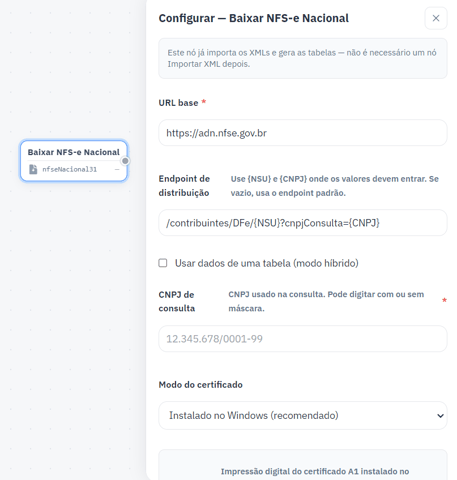Click the 'CNPJ de consulta' label
The image size is (457, 480).
(x=177, y=301)
